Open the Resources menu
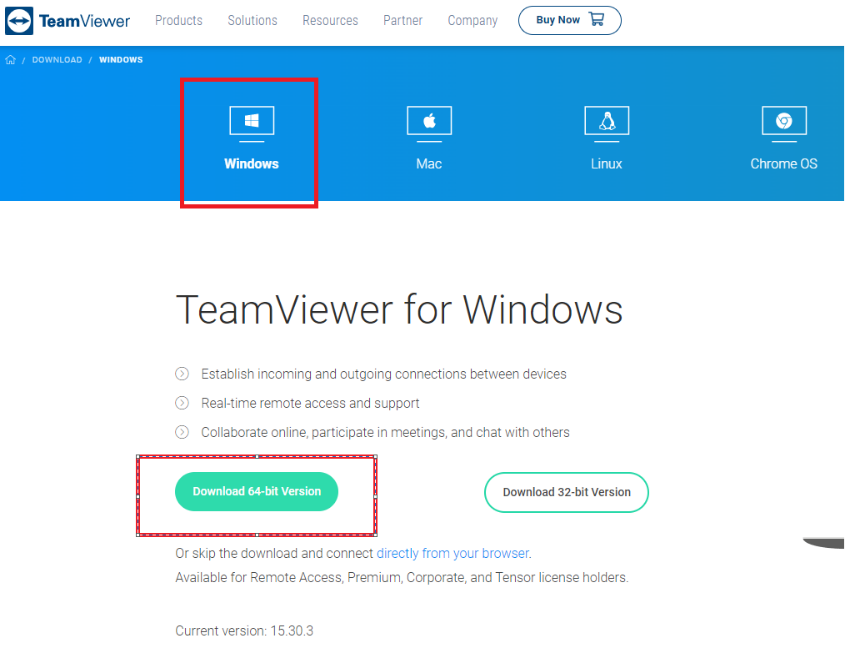The image size is (855, 663). pos(330,20)
